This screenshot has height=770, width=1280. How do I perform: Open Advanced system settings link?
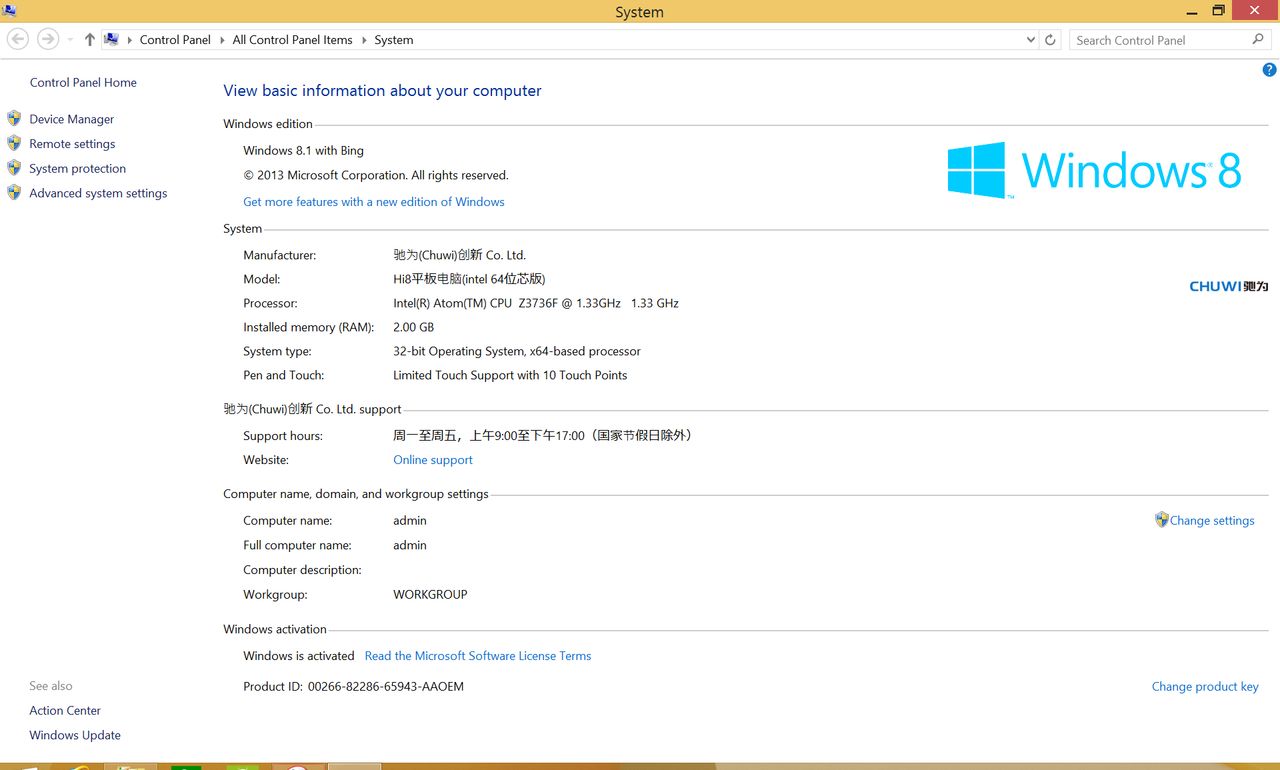98,193
